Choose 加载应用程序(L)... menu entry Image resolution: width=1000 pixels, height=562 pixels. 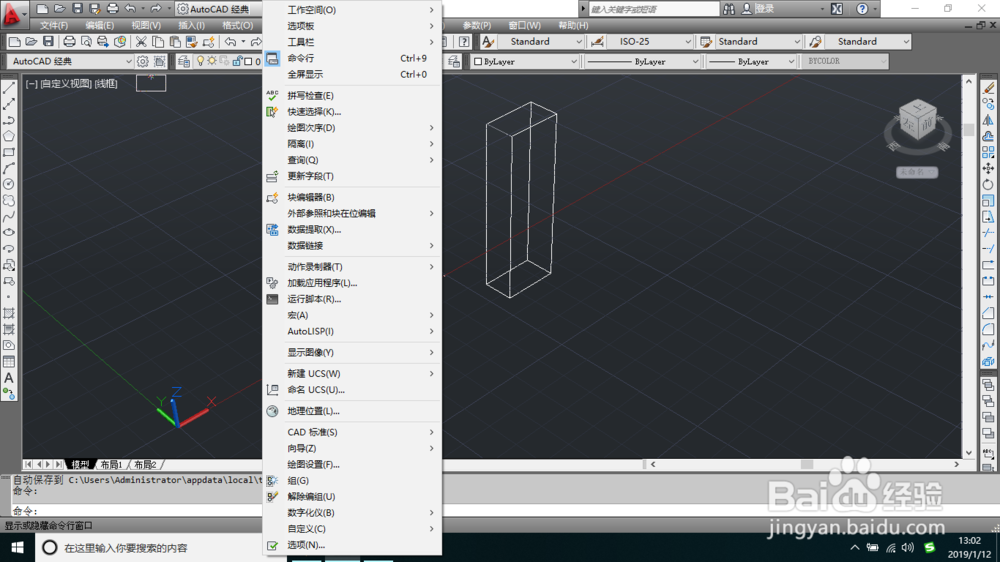point(352,283)
